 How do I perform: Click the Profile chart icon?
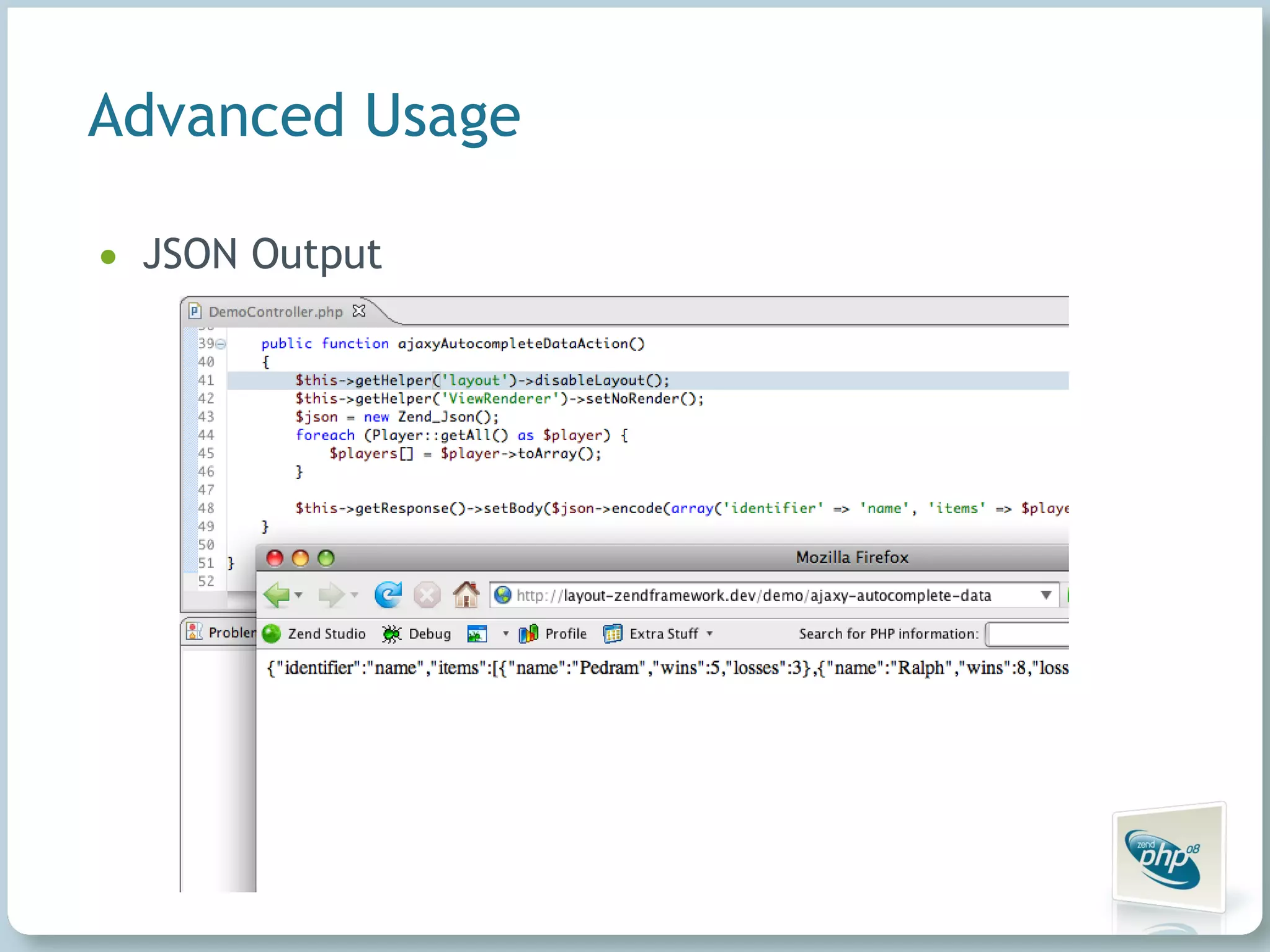528,633
